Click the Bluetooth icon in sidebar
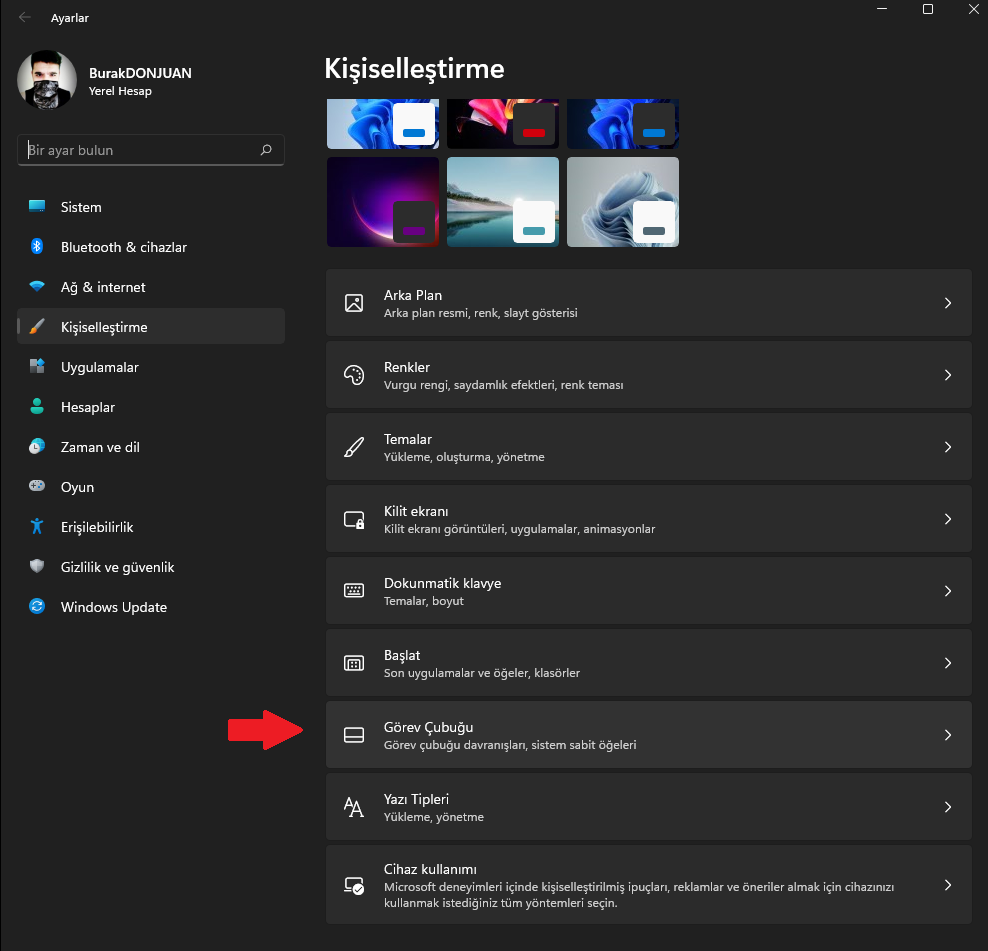 pos(37,247)
